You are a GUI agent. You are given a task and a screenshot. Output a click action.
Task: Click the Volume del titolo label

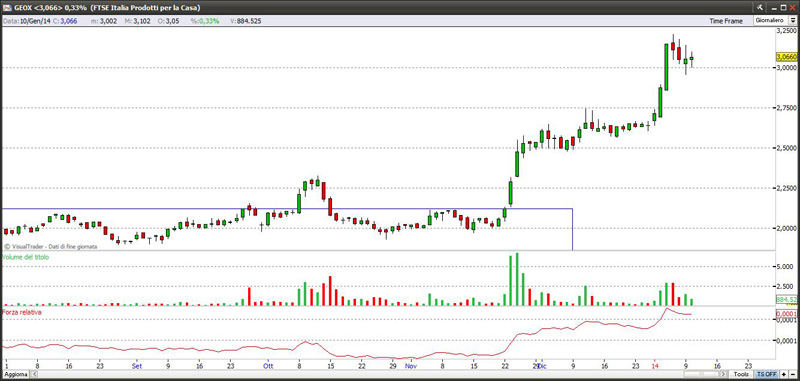pyautogui.click(x=26, y=258)
